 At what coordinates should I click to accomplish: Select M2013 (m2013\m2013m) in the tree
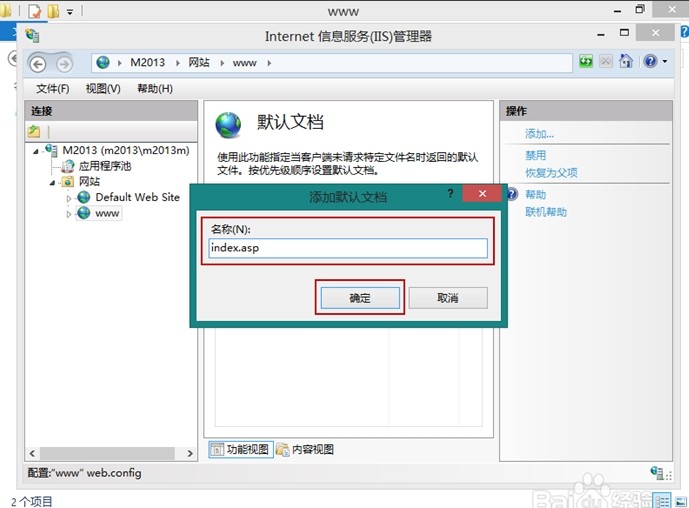126,150
